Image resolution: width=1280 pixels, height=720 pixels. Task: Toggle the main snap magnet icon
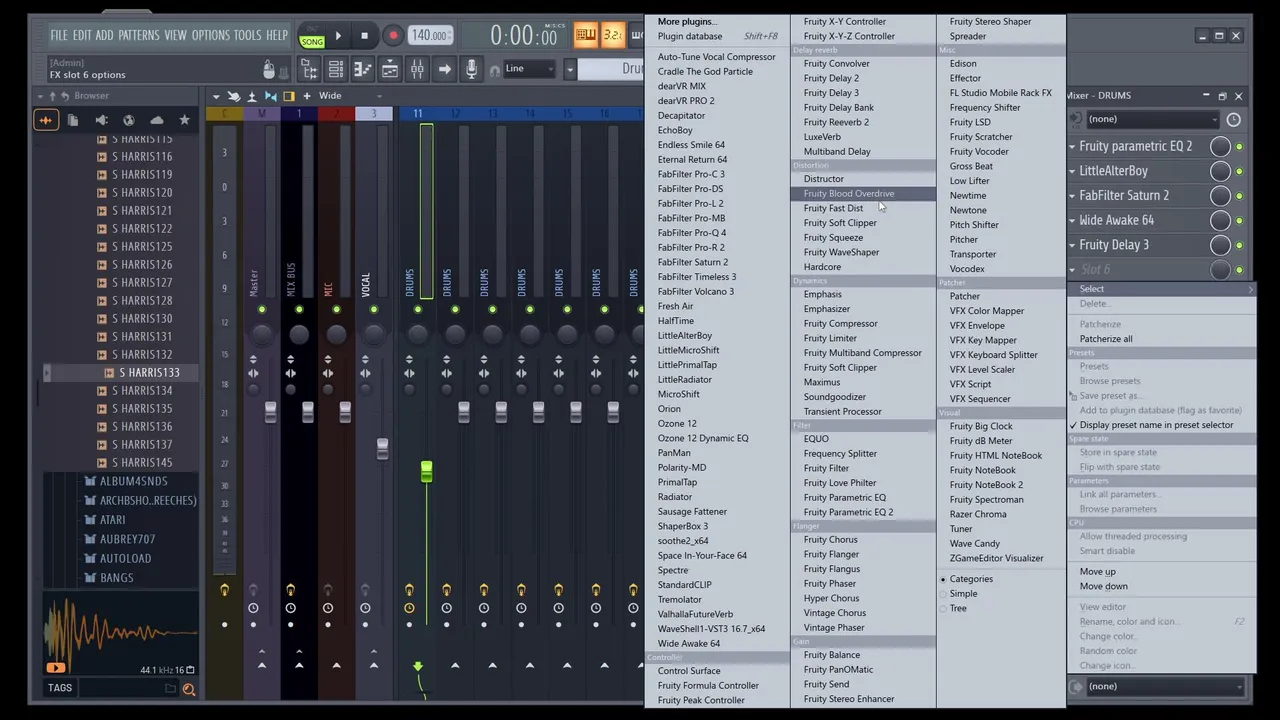point(494,70)
